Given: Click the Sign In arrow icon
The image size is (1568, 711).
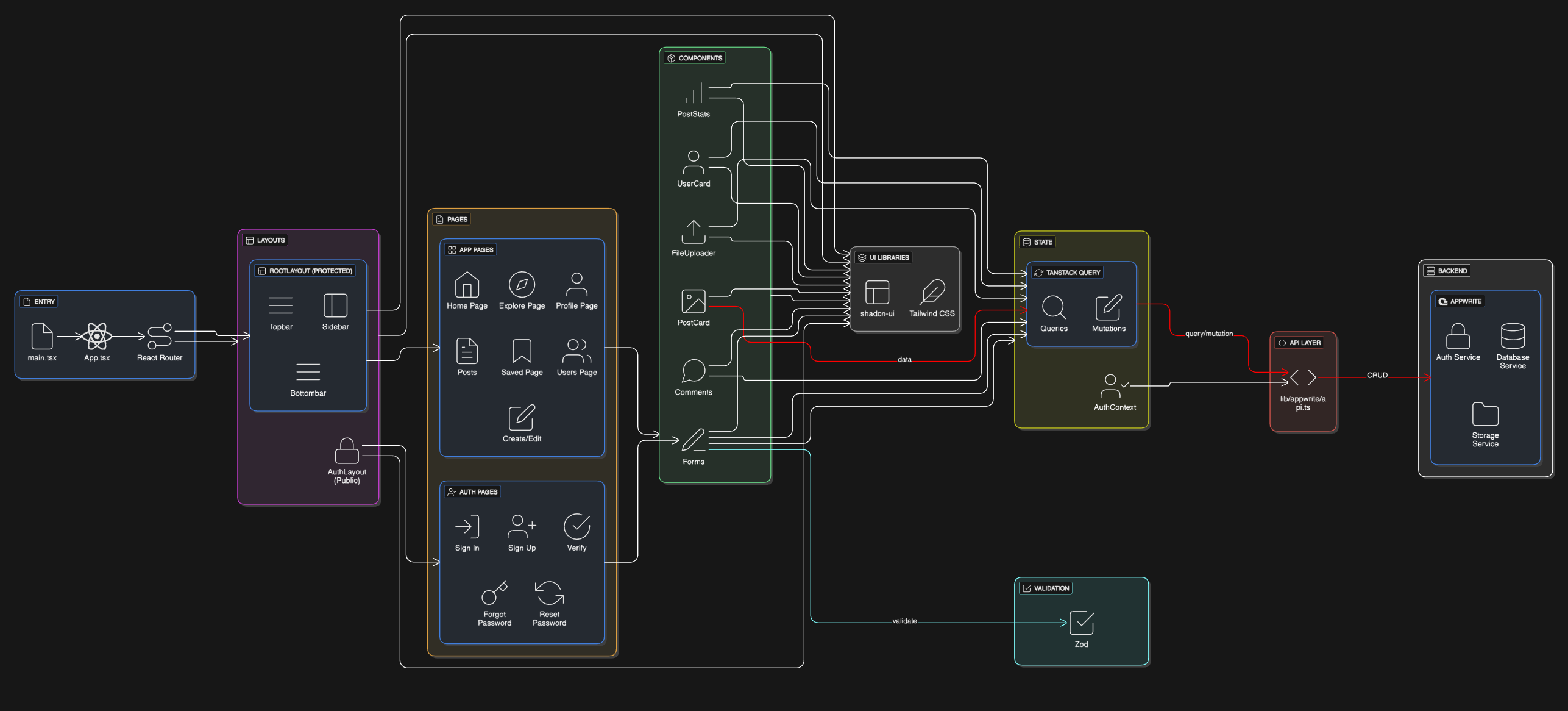Looking at the screenshot, I should click(467, 526).
